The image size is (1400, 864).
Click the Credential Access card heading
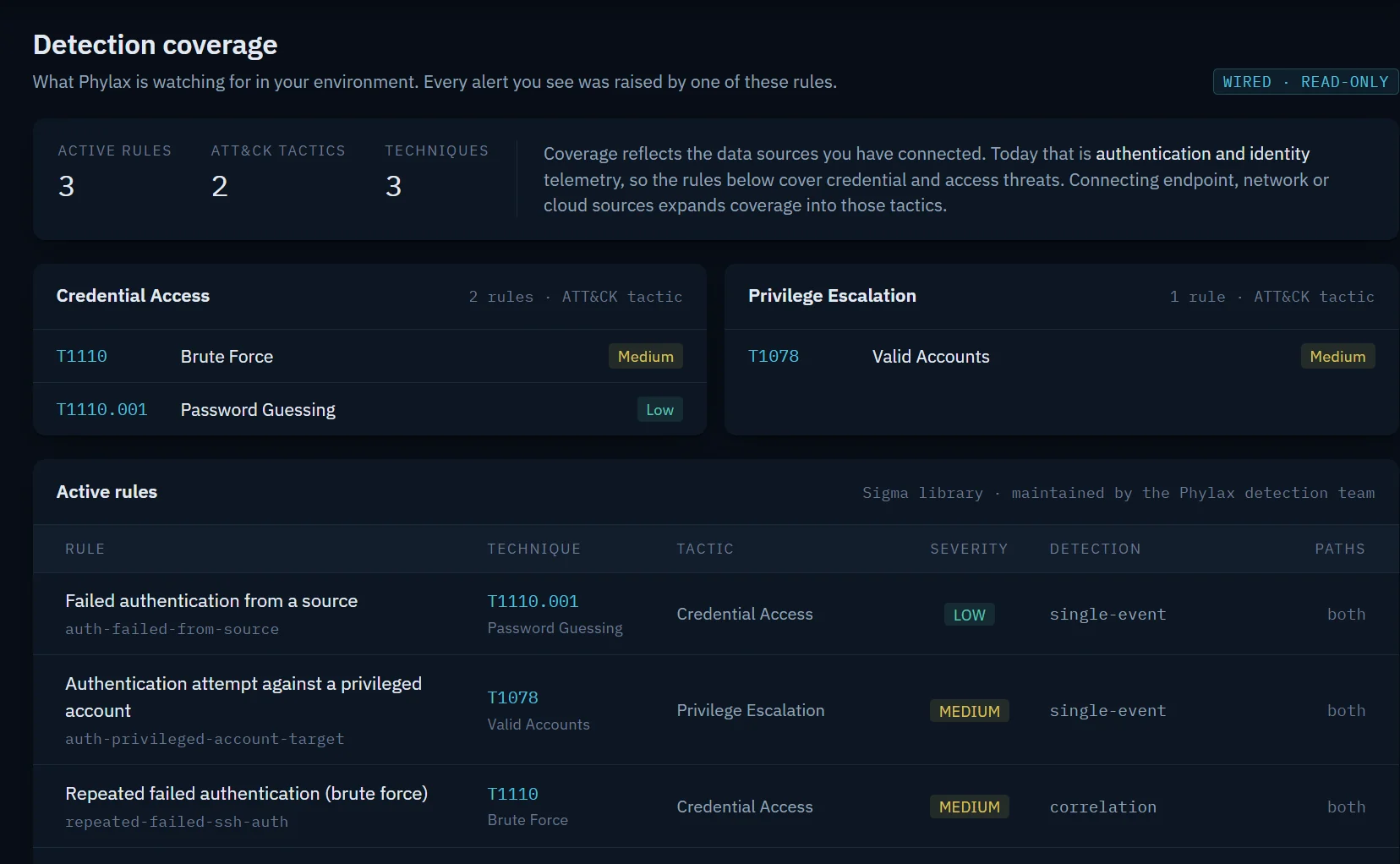coord(133,296)
